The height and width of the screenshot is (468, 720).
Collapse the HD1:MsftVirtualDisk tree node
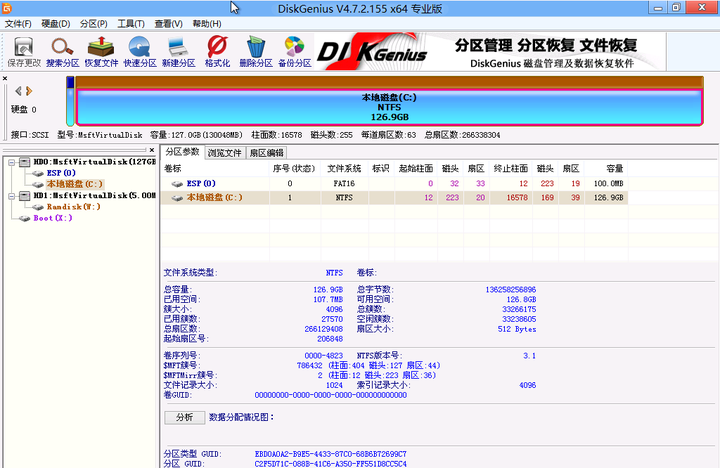point(11,196)
